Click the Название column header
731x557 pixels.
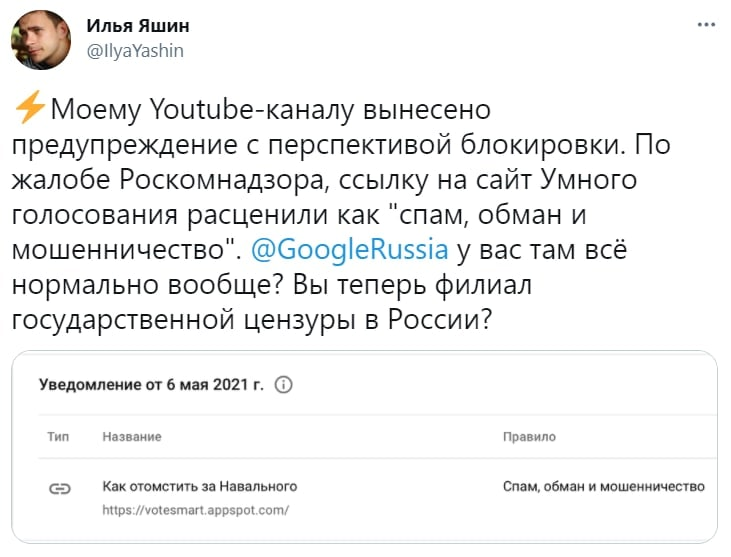coord(132,437)
